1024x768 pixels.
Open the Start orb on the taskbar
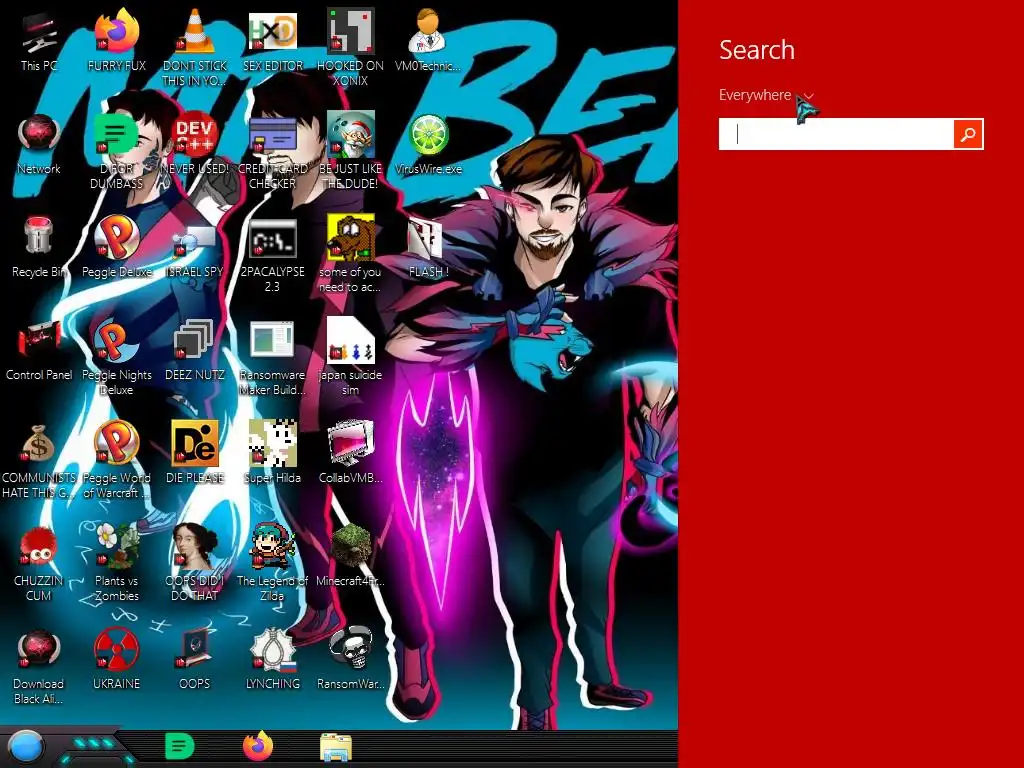point(26,748)
